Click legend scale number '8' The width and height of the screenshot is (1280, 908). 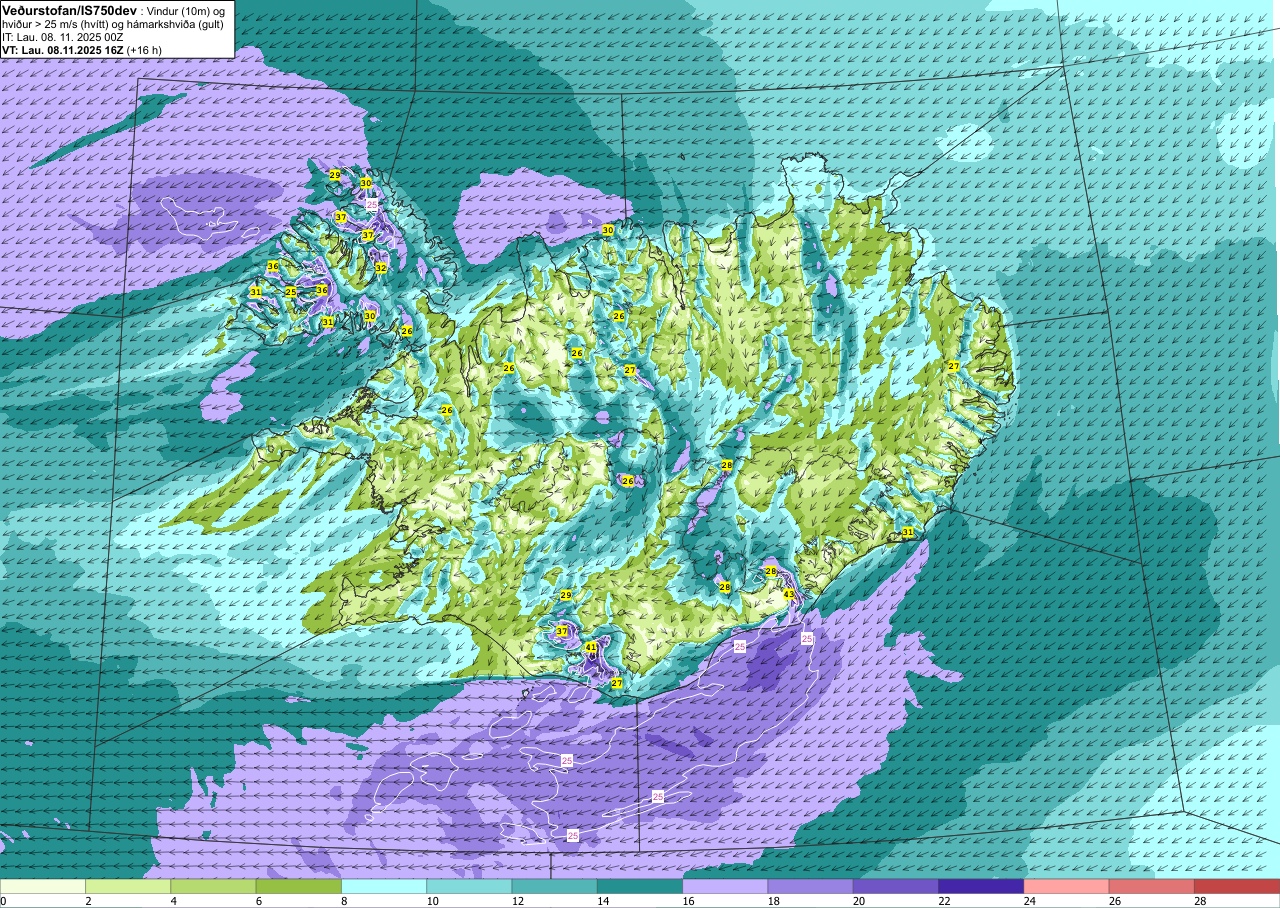(343, 901)
